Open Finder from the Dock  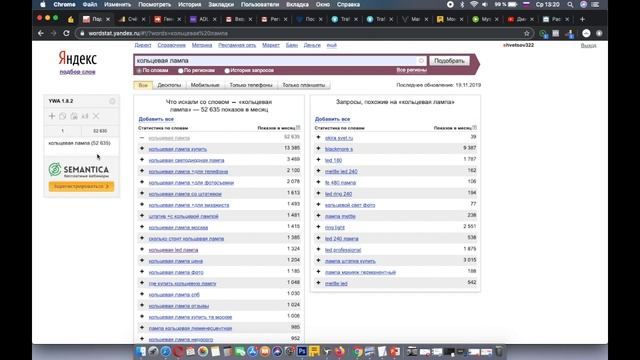[140, 351]
